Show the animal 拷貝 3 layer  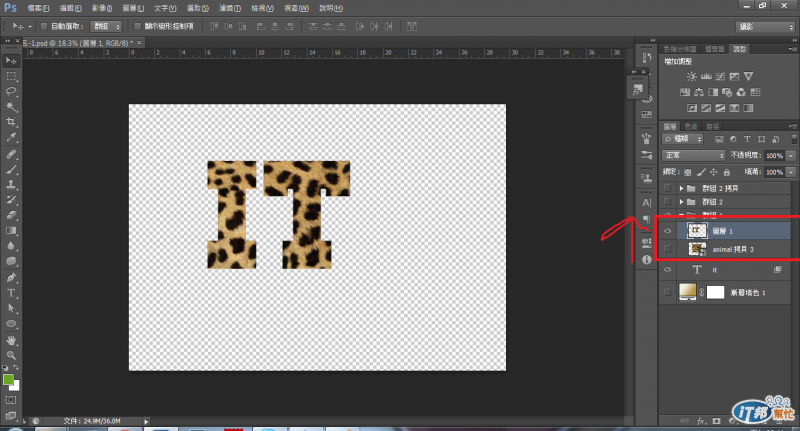(x=667, y=249)
